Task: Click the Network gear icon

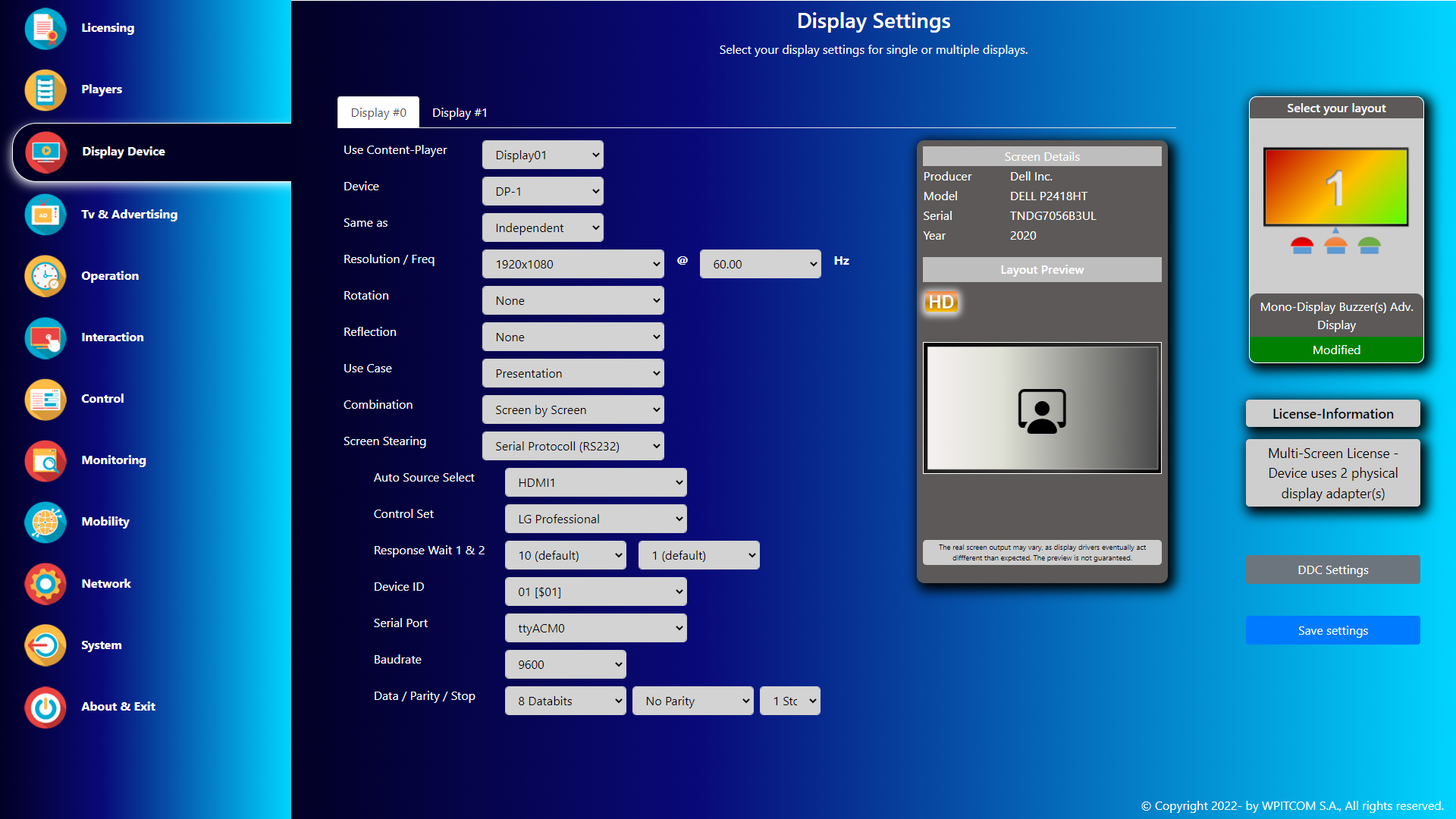Action: (x=45, y=584)
